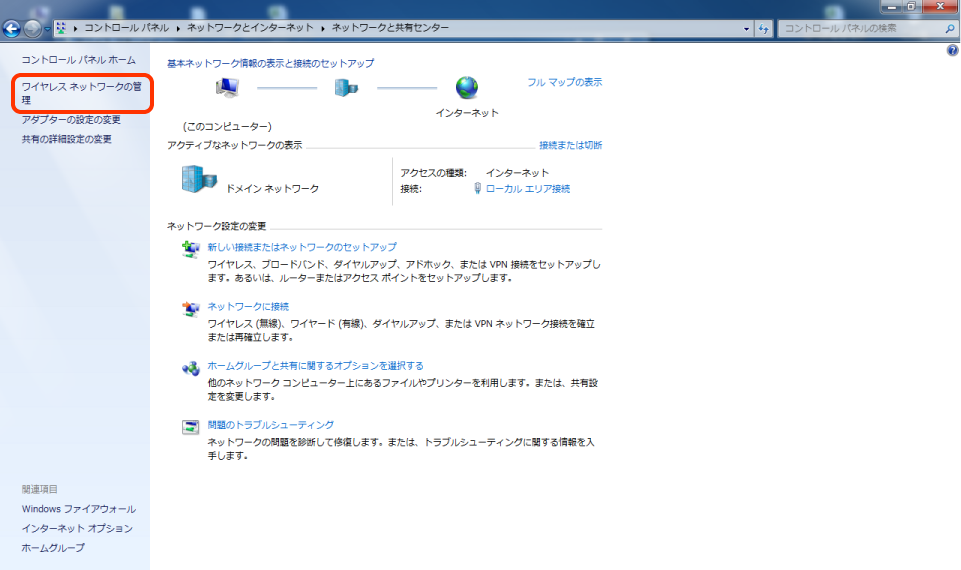Screen dimensions: 961x570
Task: Click the フル マップの表示 link
Action: pos(564,82)
